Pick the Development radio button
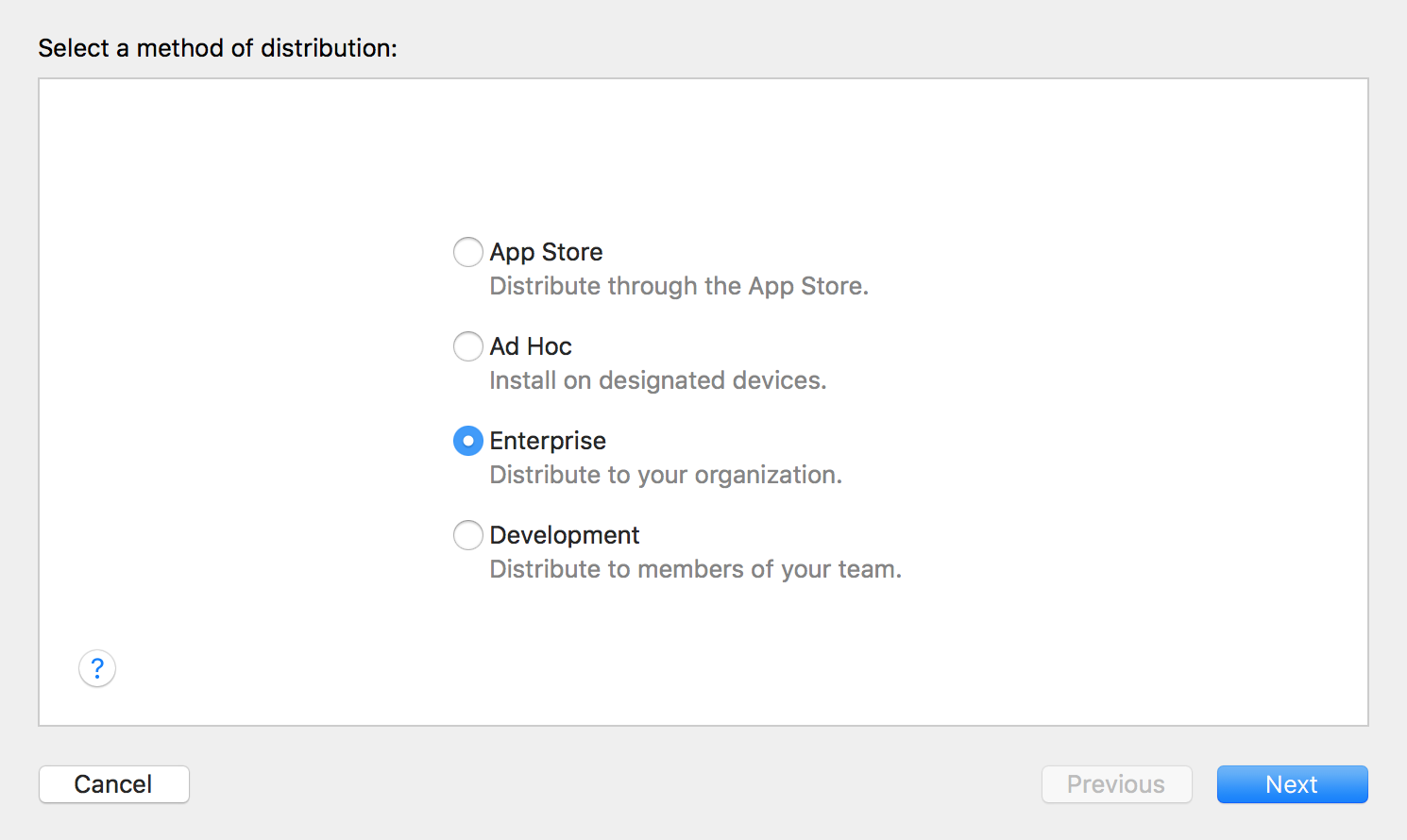The width and height of the screenshot is (1407, 840). [468, 535]
